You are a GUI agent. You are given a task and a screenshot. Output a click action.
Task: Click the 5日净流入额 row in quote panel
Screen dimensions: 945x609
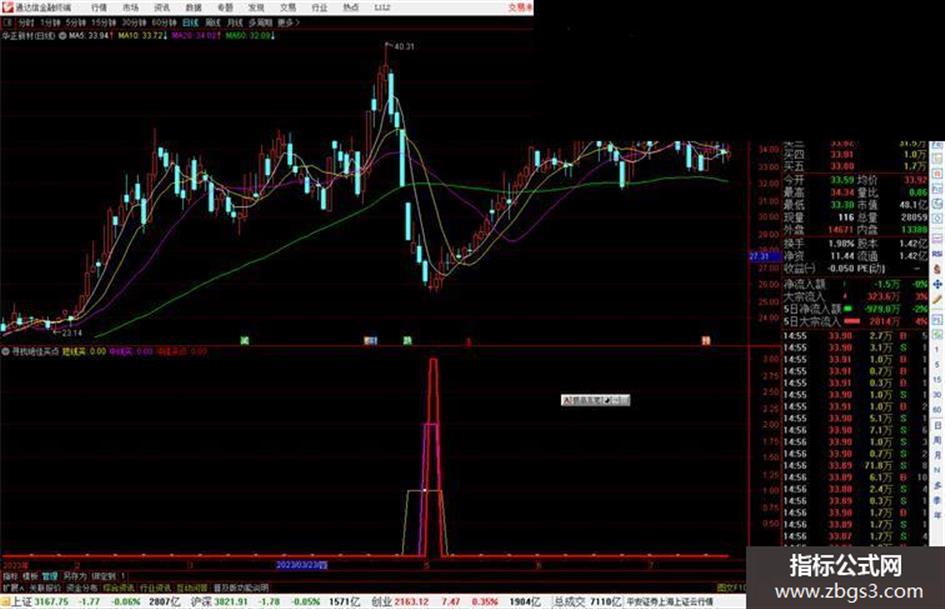pyautogui.click(x=855, y=309)
